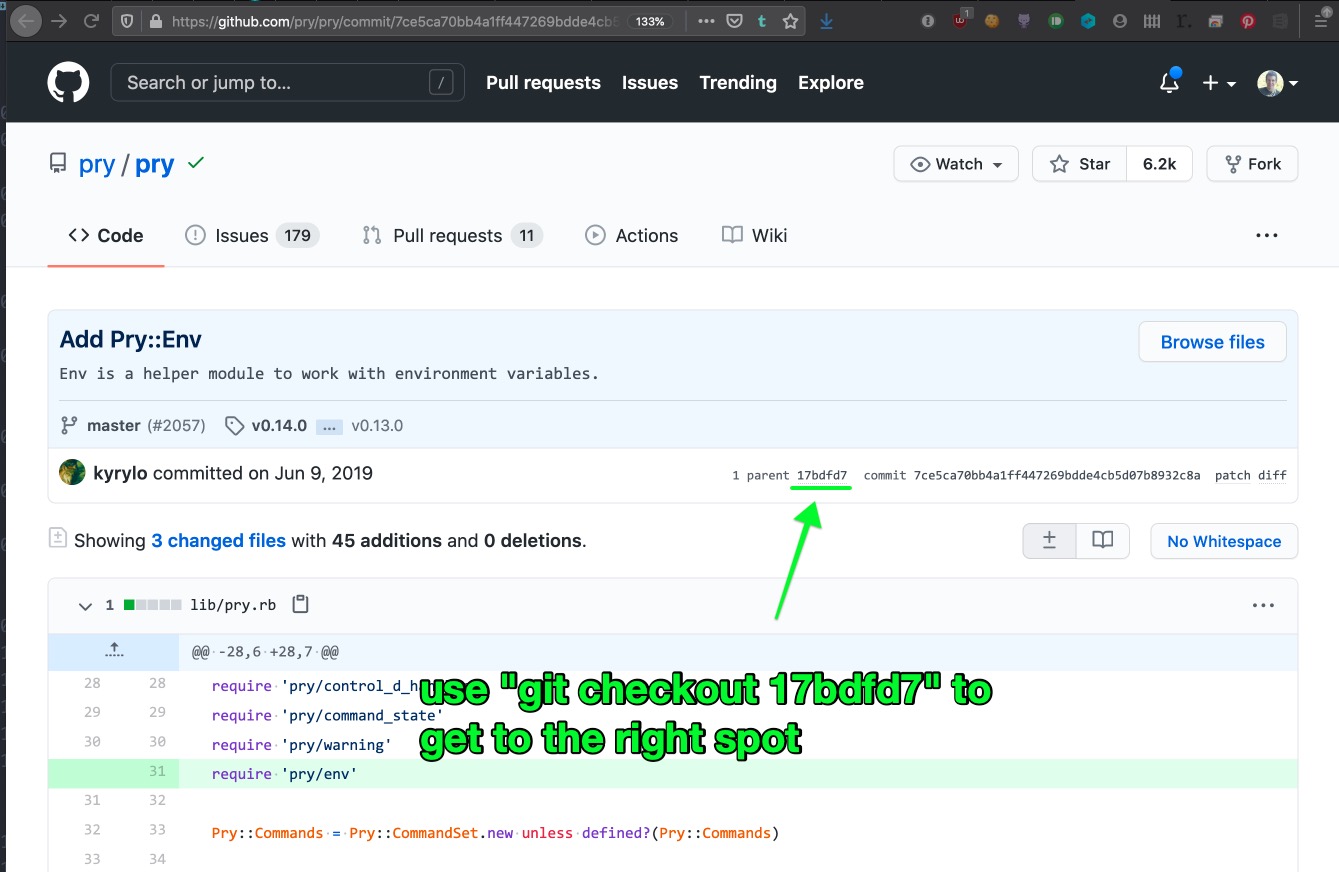Click the No Whitespace button
The image size is (1339, 872).
(x=1224, y=541)
